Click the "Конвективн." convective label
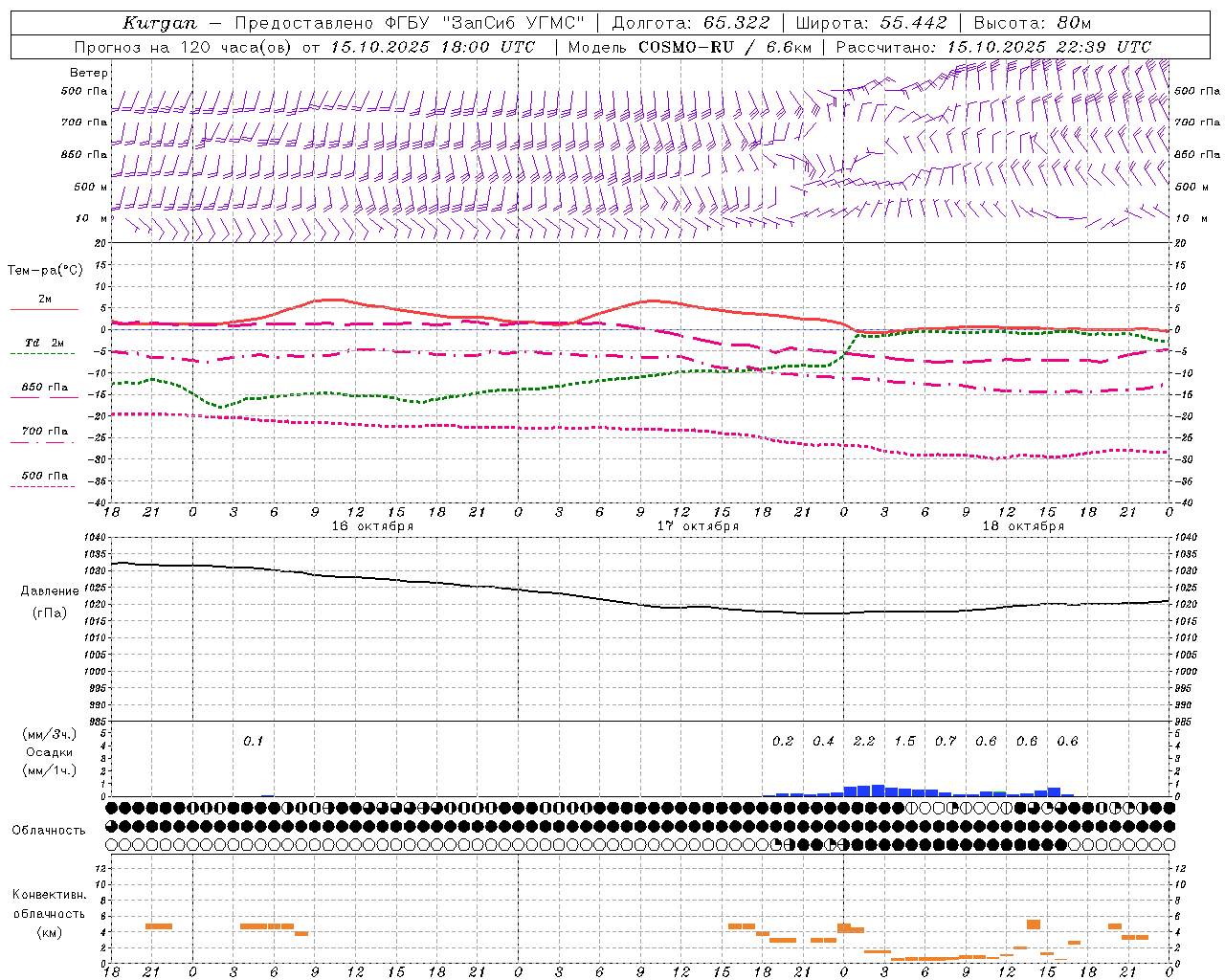Viewport: 1225px width, 980px height. (49, 895)
